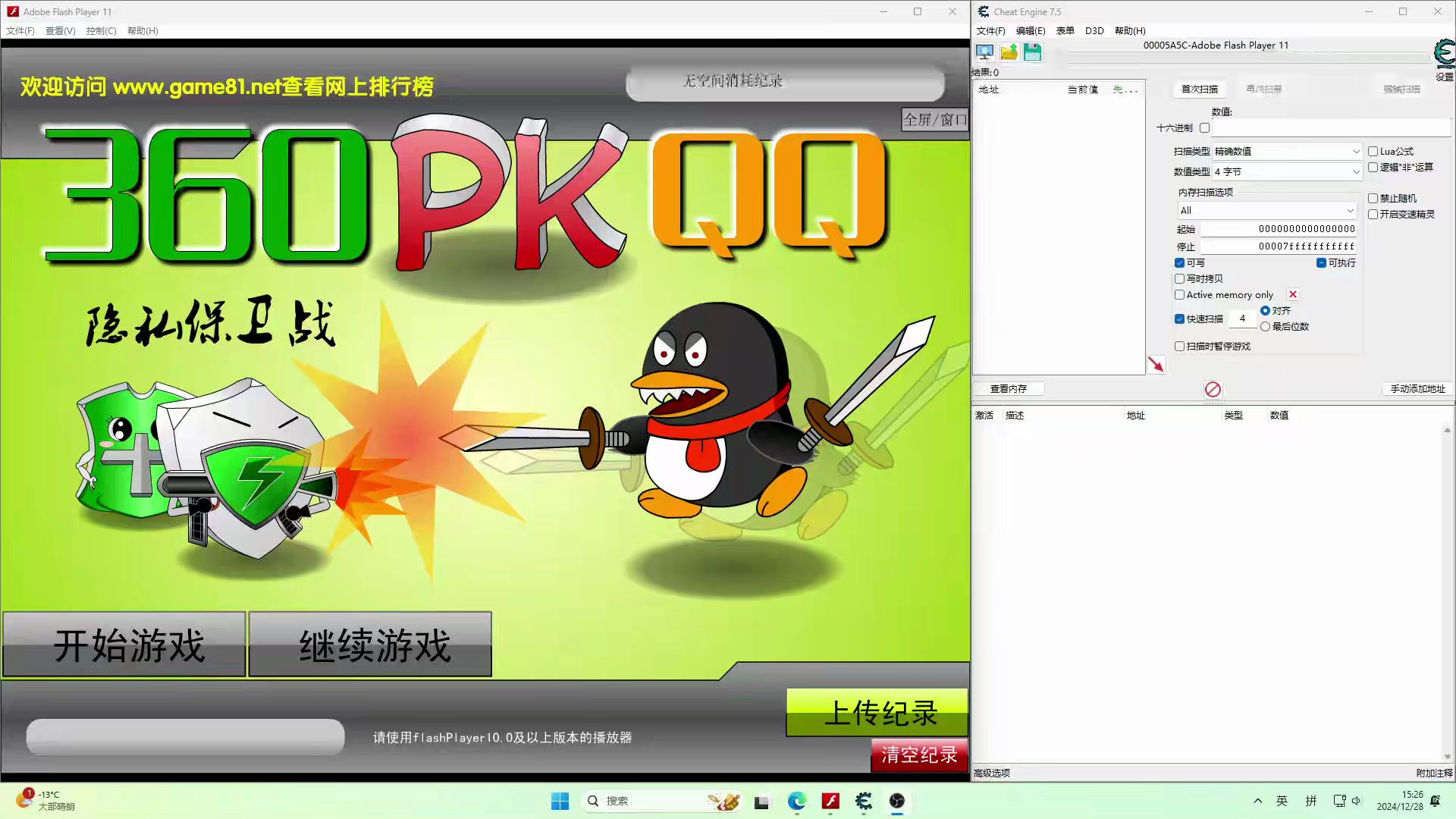This screenshot has width=1456, height=819.
Task: Enable the hexadecimal (十六进制) checkbox
Action: point(1204,128)
